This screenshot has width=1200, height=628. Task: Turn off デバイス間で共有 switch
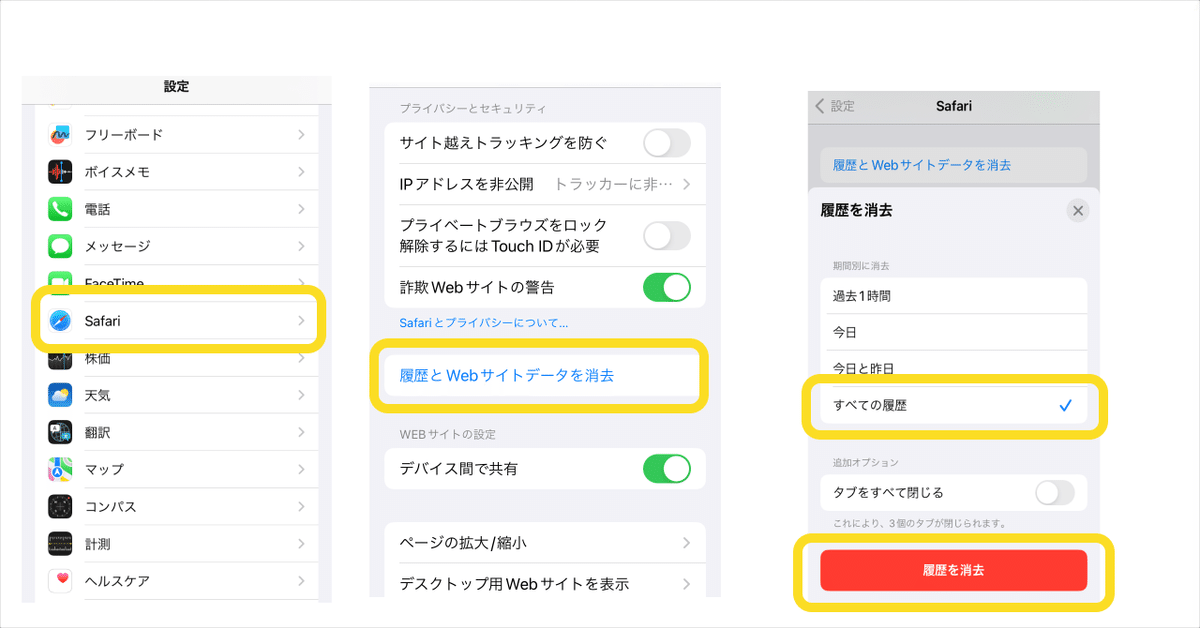pos(666,468)
